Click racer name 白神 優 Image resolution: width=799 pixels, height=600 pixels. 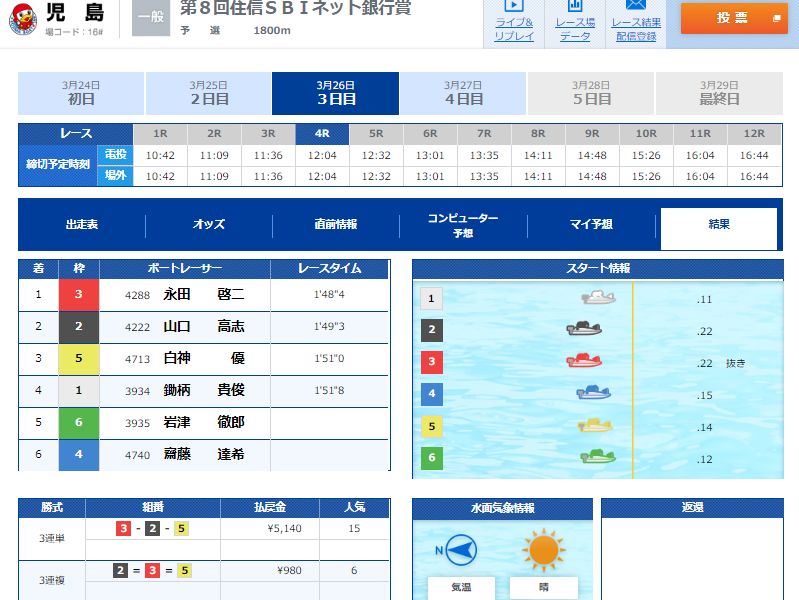(x=203, y=359)
